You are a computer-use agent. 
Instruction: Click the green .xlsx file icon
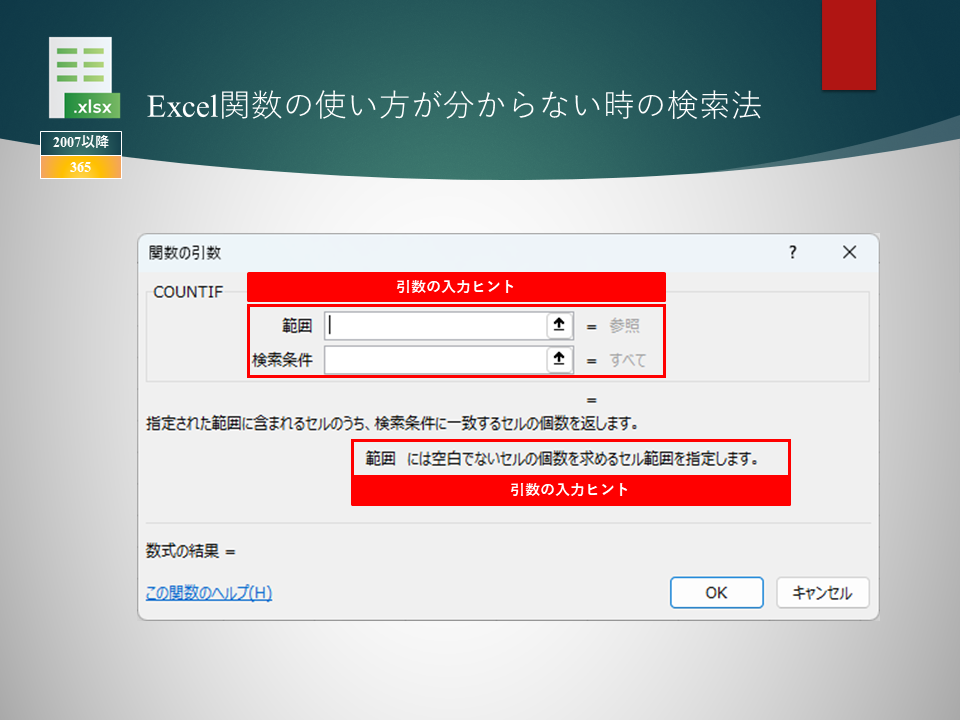pyautogui.click(x=81, y=79)
